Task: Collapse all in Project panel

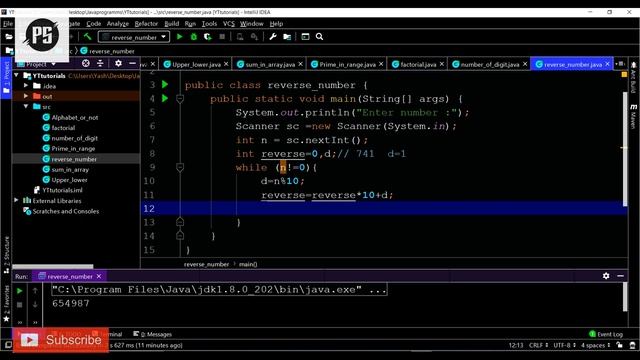Action: (x=100, y=63)
